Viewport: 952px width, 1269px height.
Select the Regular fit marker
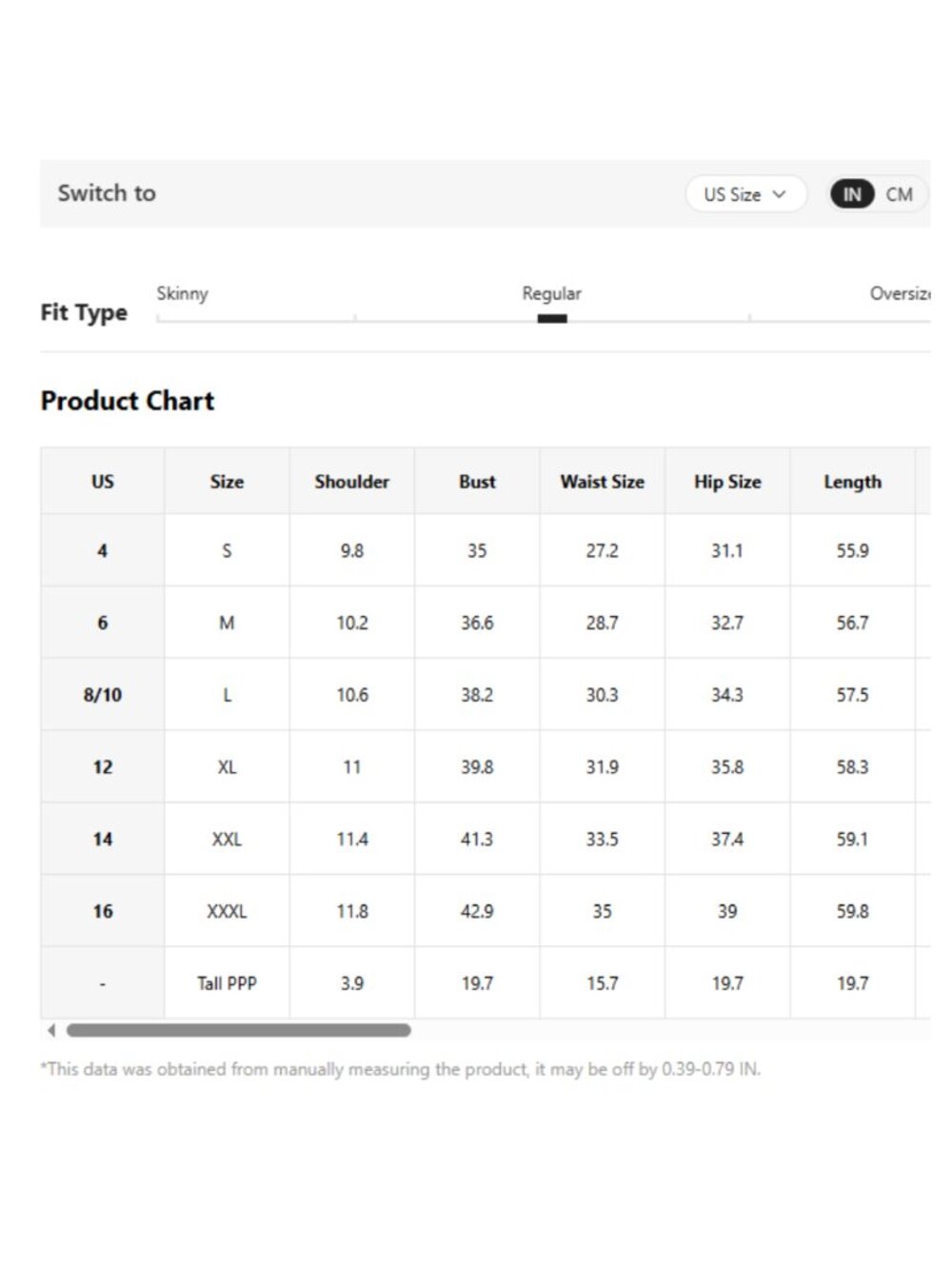pyautogui.click(x=552, y=319)
